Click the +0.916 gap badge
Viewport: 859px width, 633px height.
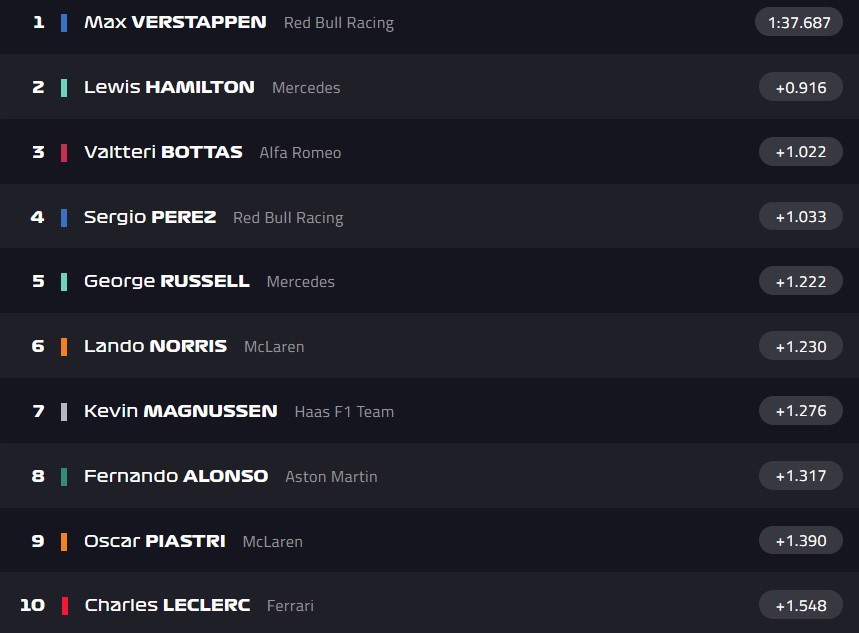click(800, 87)
